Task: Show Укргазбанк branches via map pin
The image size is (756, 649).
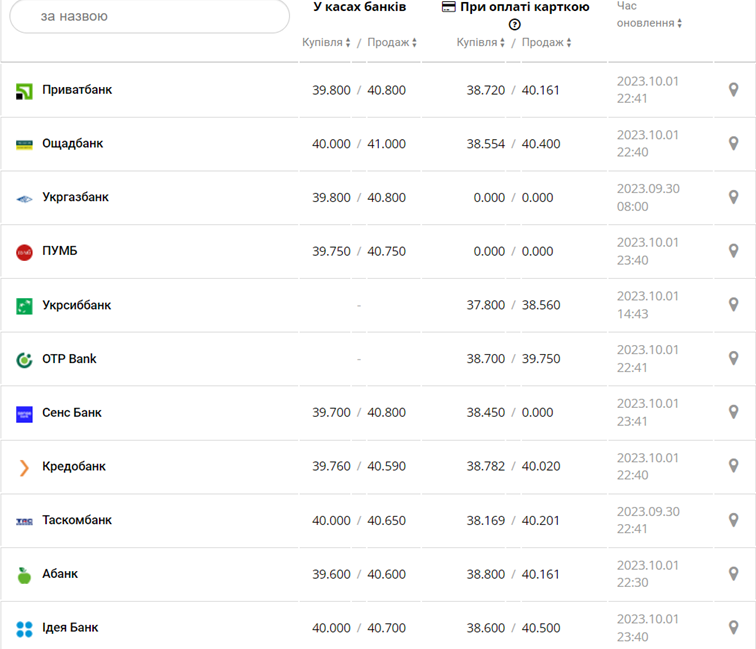Action: [733, 198]
